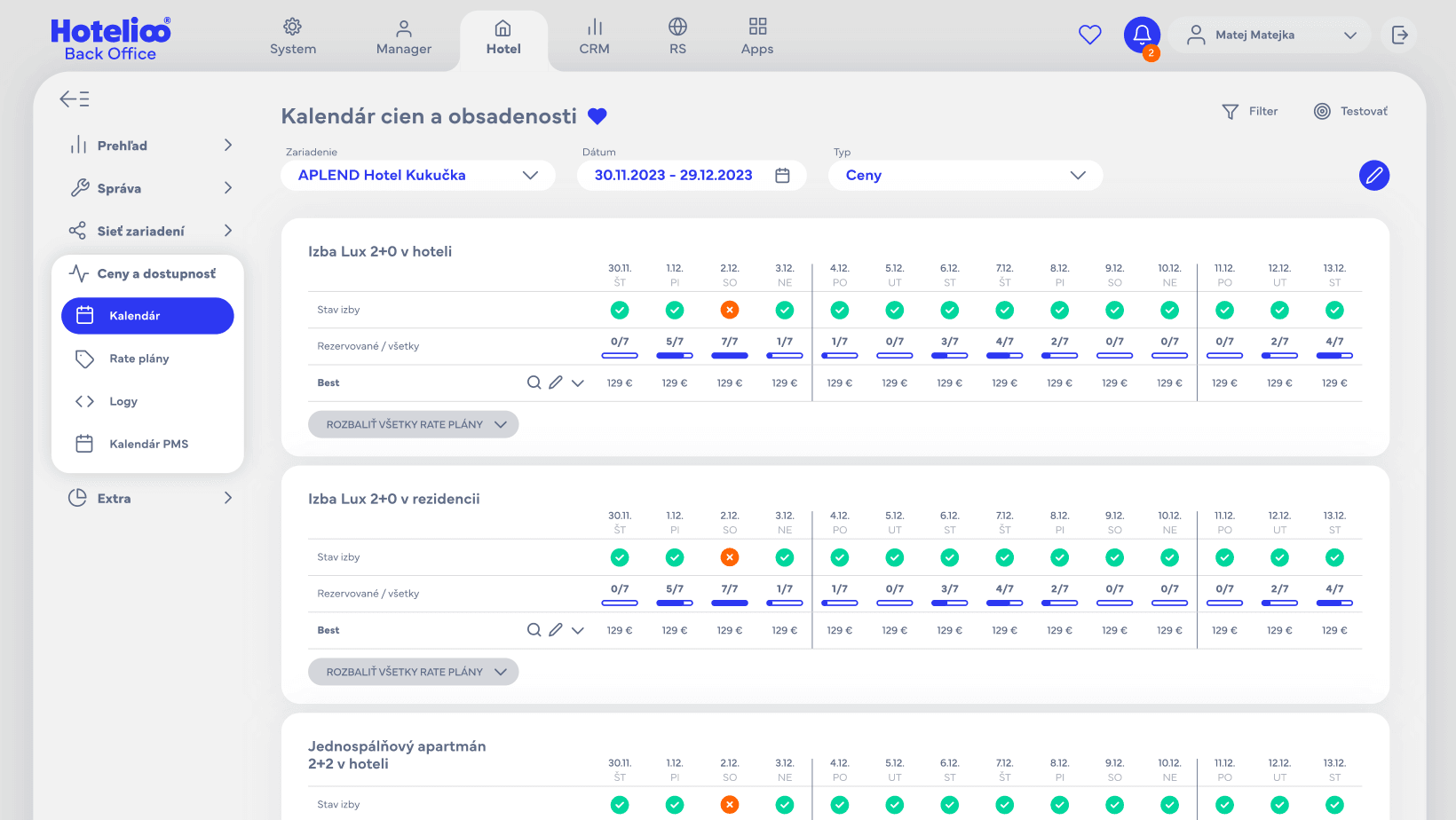Toggle blocked status on 2.12. in Izba Lux hoteli
This screenshot has width=1456, height=820.
tap(730, 310)
